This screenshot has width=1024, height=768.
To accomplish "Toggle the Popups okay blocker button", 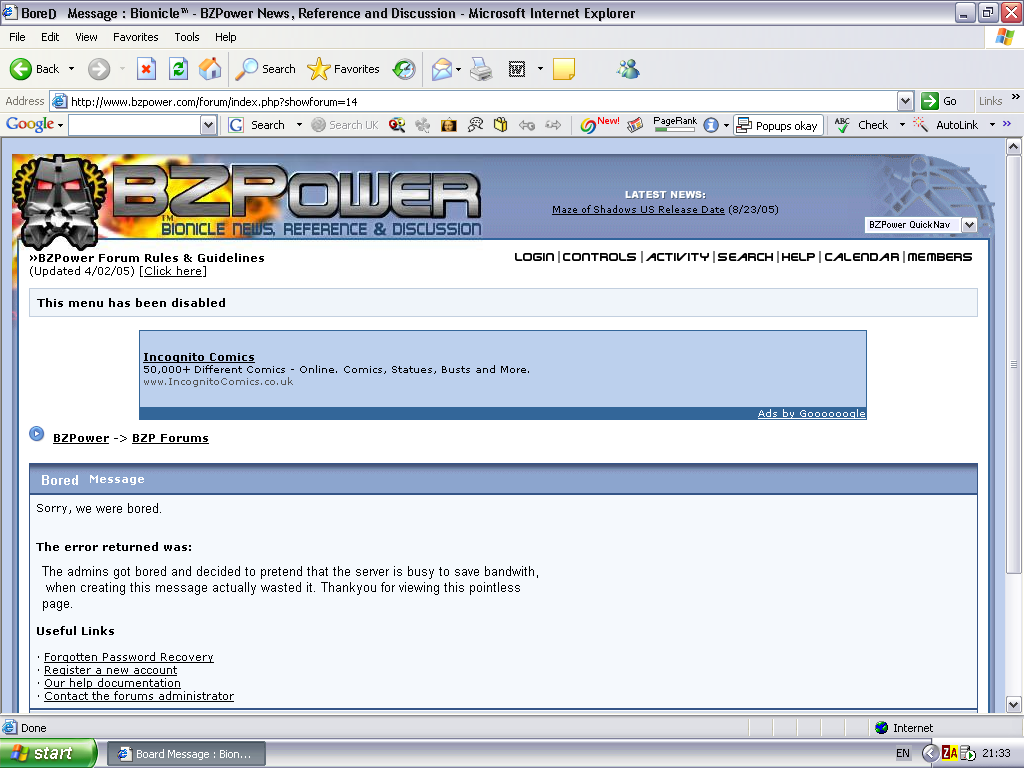I will tap(777, 125).
